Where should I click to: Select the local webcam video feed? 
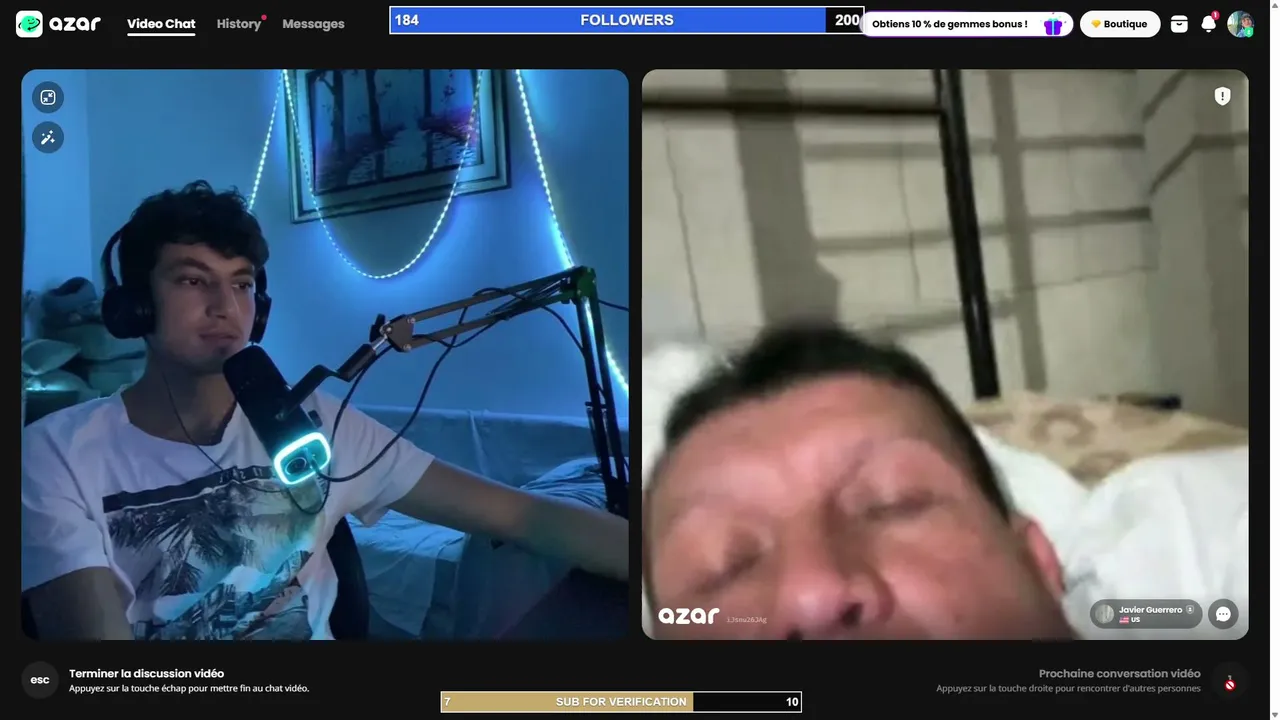[x=325, y=354]
